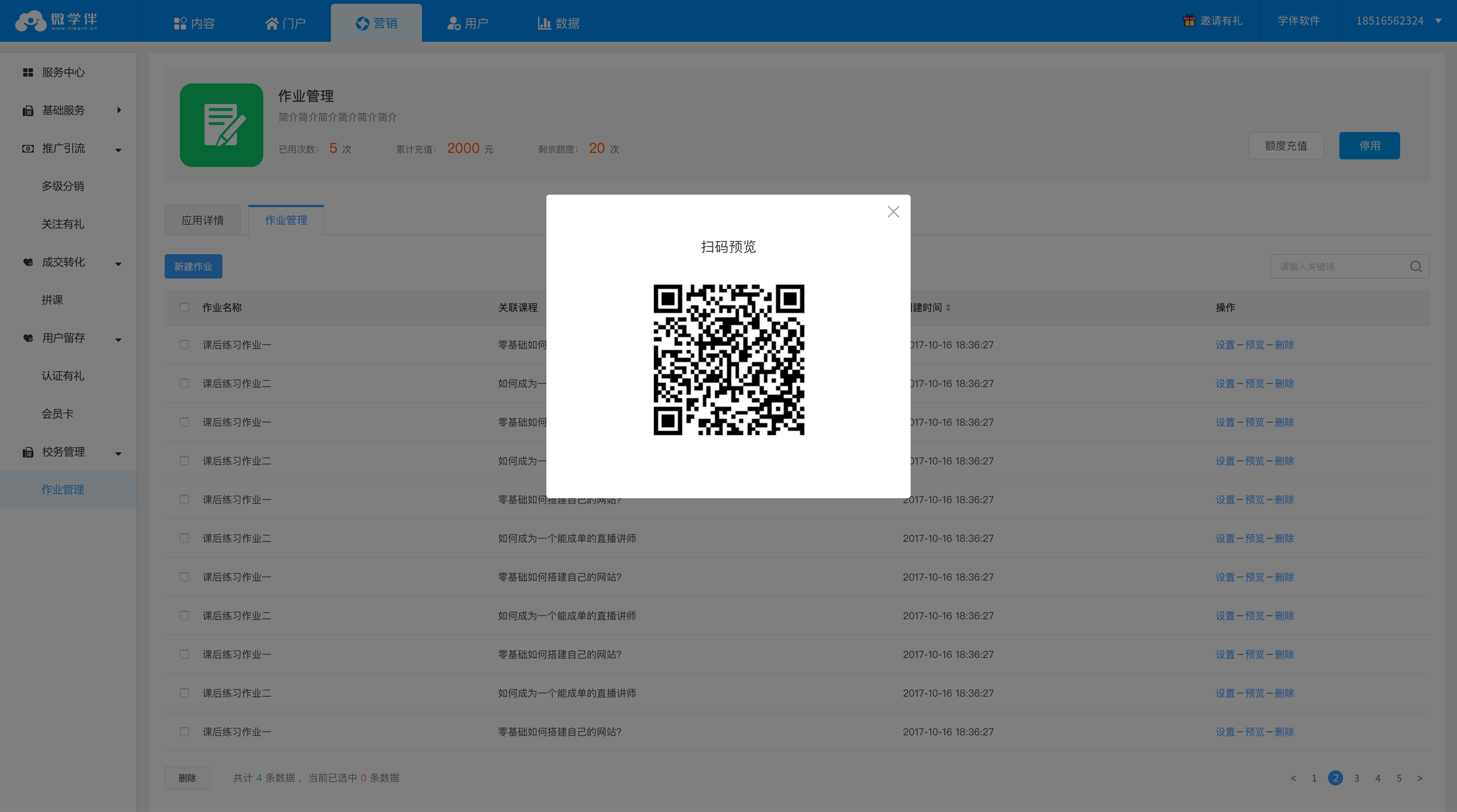Open 关注有礼 in the sidebar
Screen dimensions: 1457x812
[63, 224]
